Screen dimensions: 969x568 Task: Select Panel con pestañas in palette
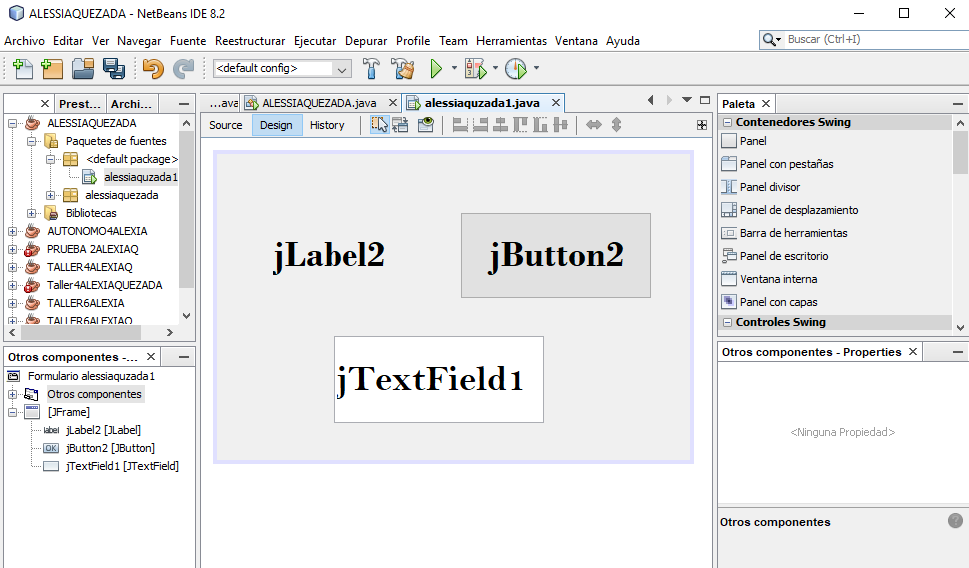786,164
